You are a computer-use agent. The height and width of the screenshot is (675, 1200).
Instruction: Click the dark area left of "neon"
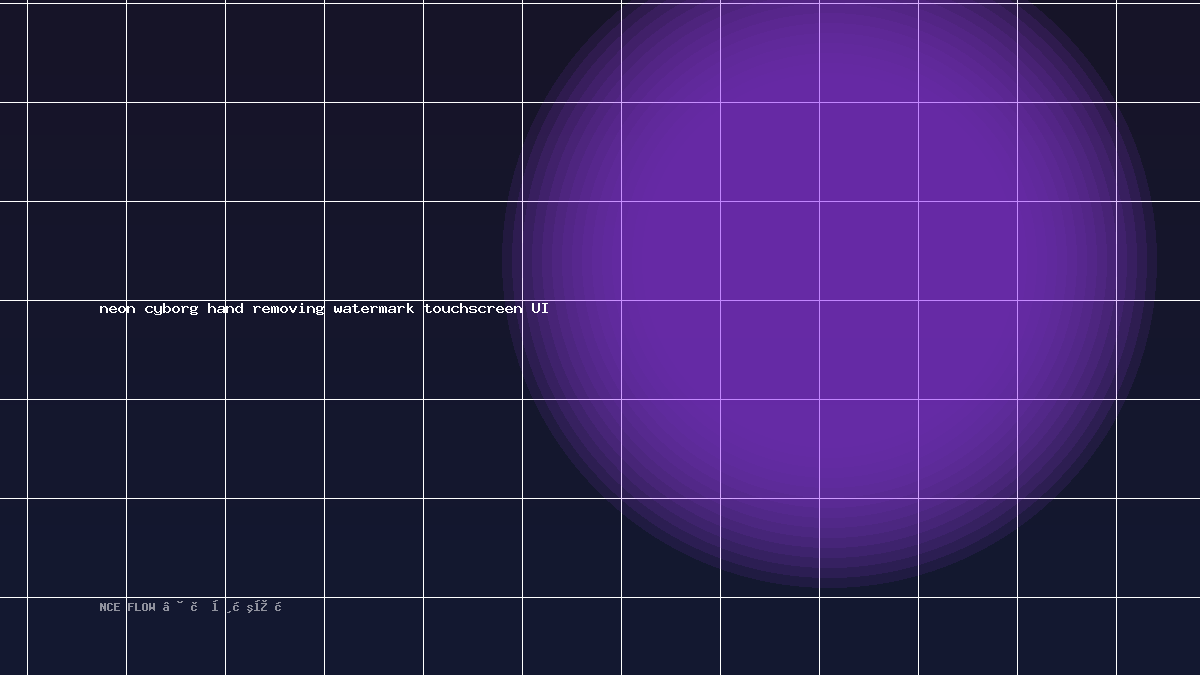62,309
